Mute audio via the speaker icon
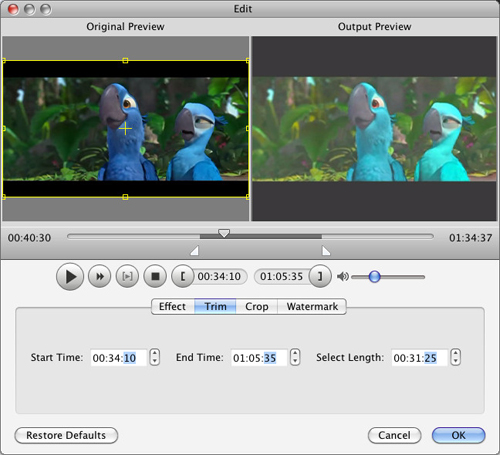Image resolution: width=500 pixels, height=455 pixels. tap(343, 277)
